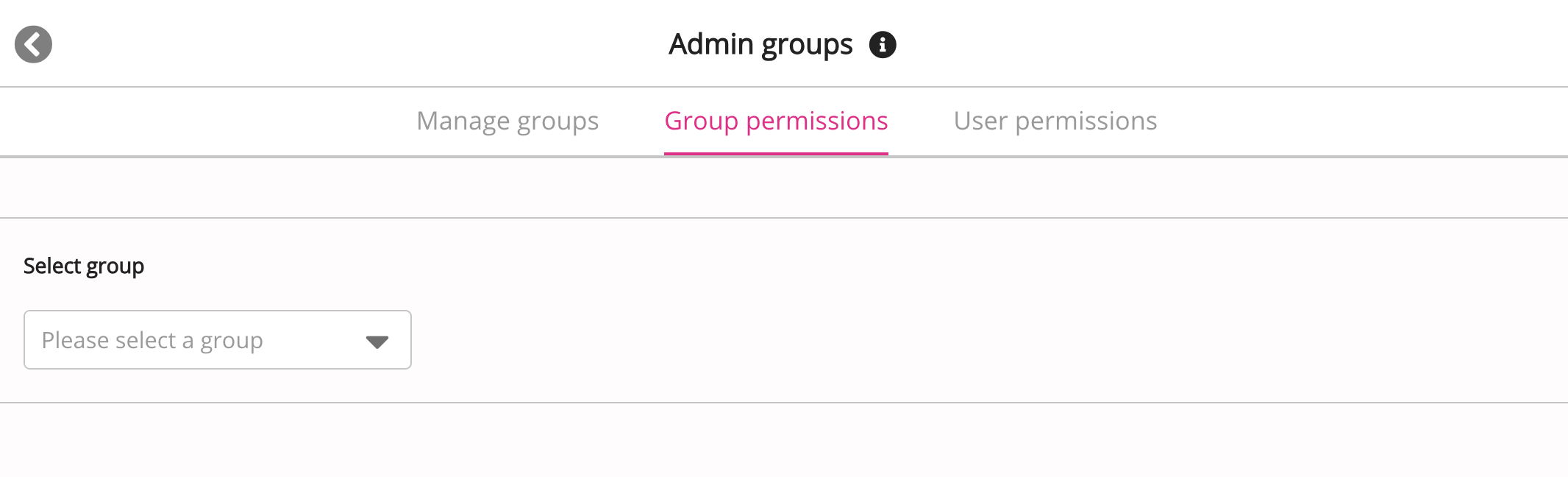Hit the downward triangle inside the select box
1568x477 pixels.
coord(377,340)
